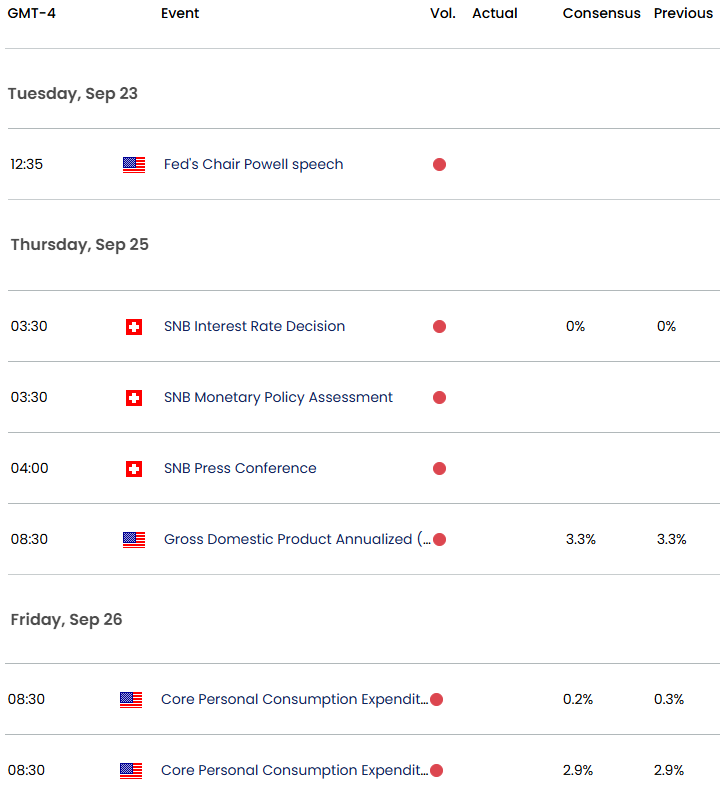Click red volatility dot for SNB Interest Rate Decision
The height and width of the screenshot is (791, 720).
439,327
